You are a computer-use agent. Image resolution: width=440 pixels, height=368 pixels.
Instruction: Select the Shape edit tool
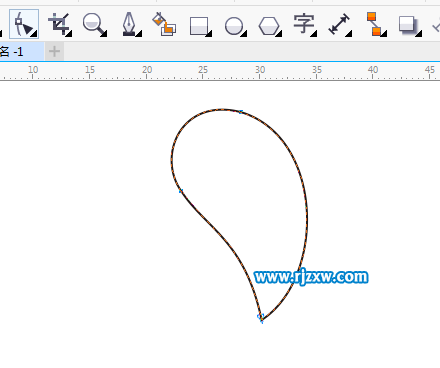tap(24, 24)
